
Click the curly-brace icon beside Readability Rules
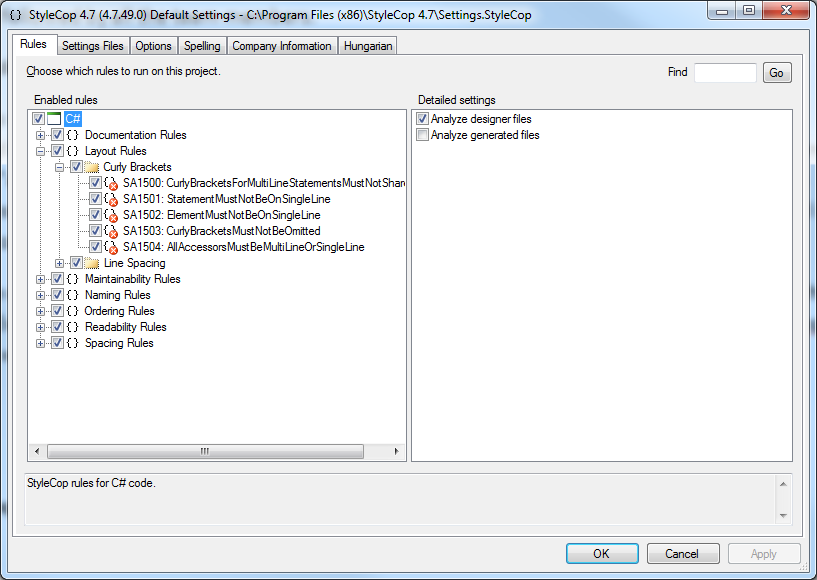(72, 327)
